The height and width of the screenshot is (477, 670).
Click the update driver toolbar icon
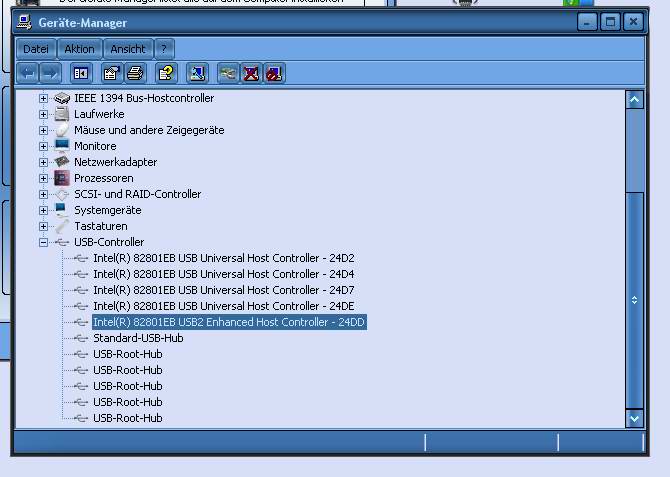tap(228, 74)
